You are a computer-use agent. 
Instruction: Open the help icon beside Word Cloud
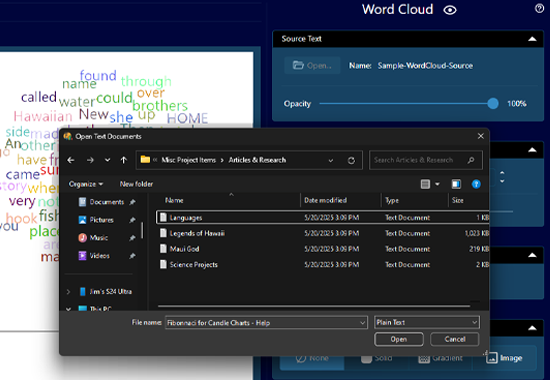539,8
